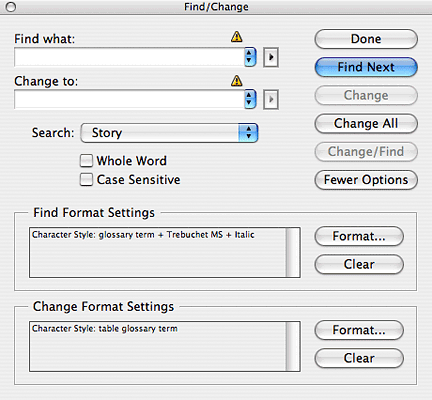Click the Done button
The width and height of the screenshot is (432, 400).
point(366,39)
